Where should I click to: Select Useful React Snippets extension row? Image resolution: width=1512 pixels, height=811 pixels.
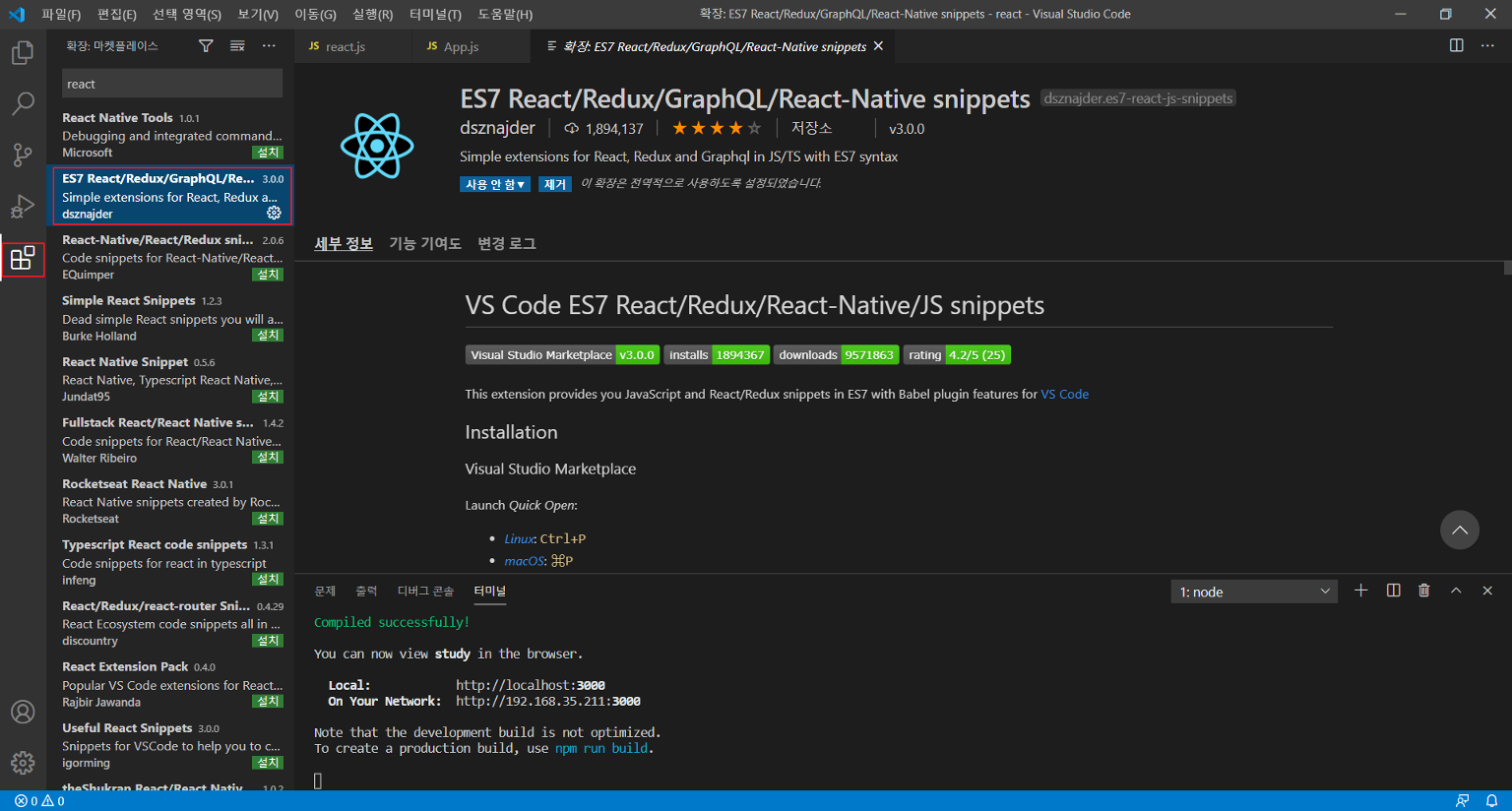tap(172, 745)
